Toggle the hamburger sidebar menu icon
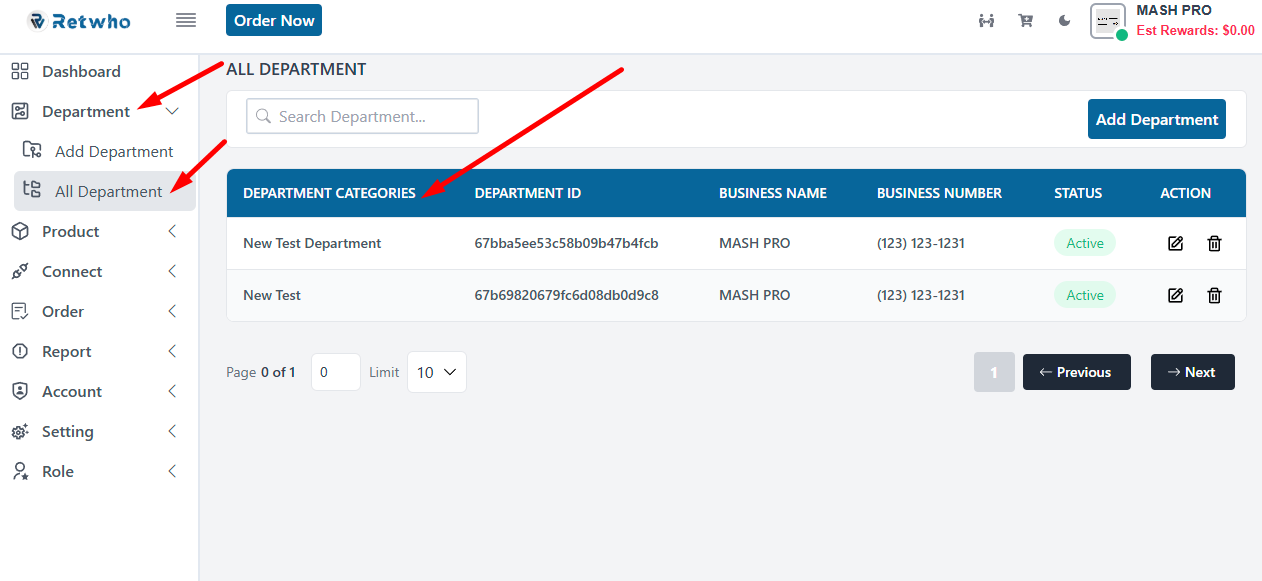The image size is (1262, 581). coord(185,20)
